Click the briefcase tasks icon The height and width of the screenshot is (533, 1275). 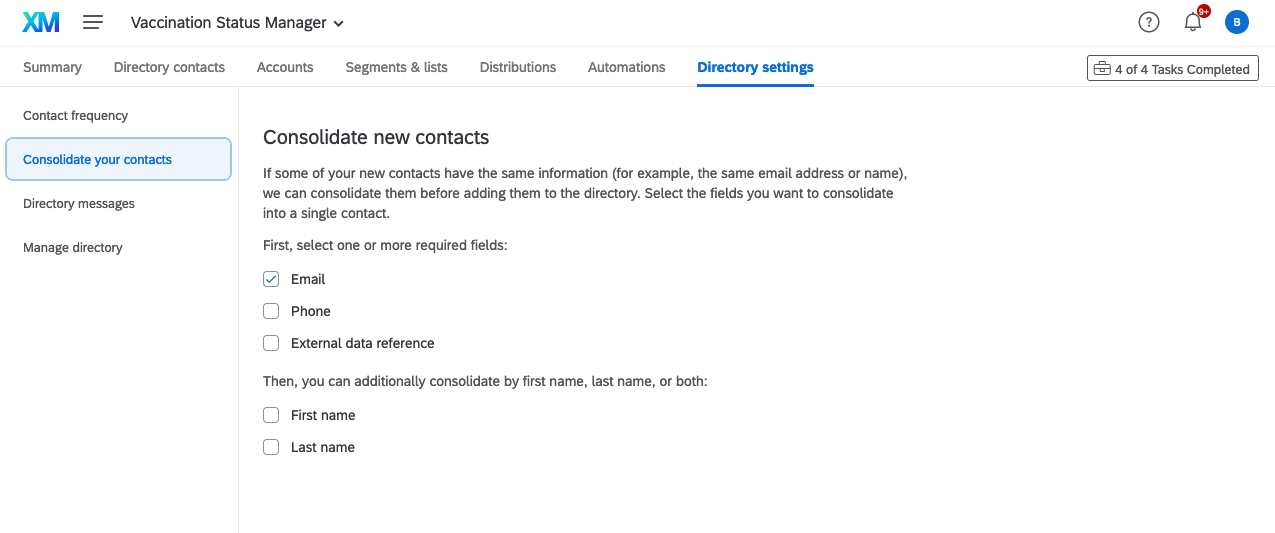[x=1102, y=69]
